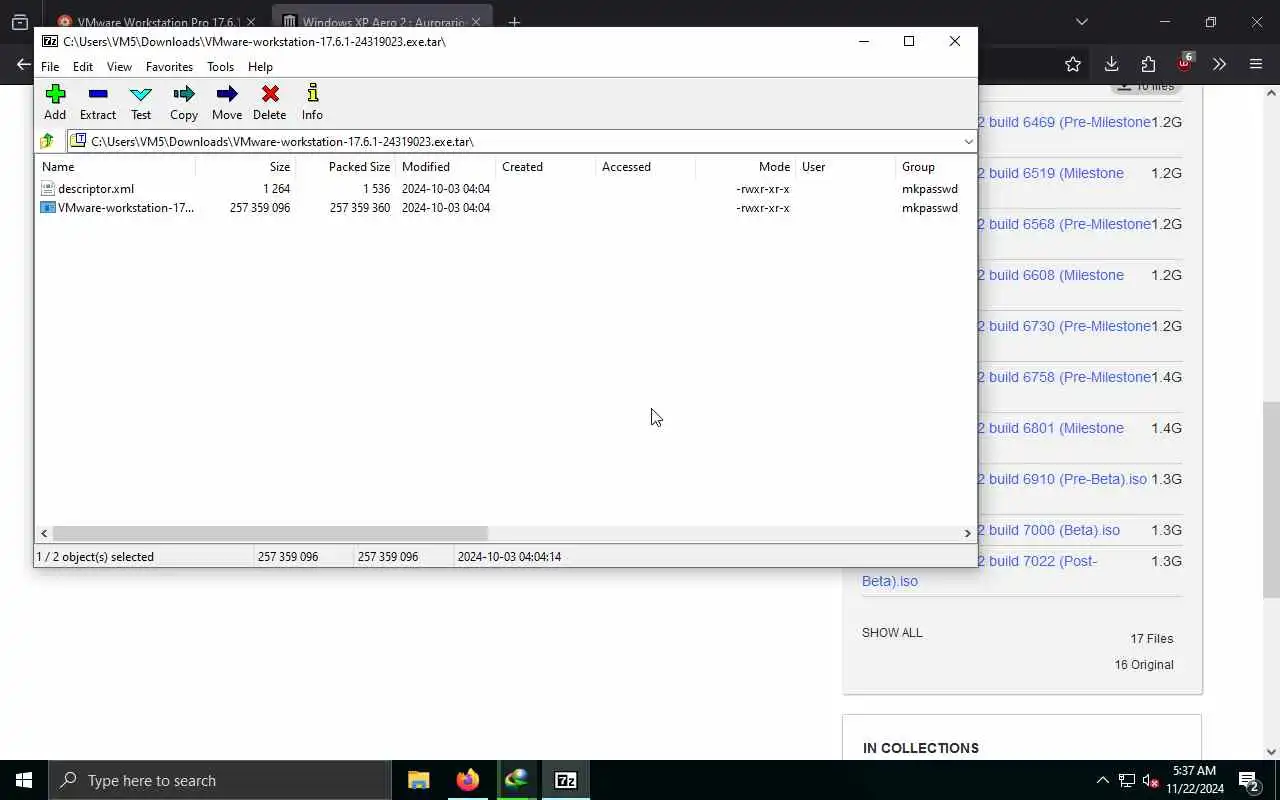The image size is (1280, 800).
Task: Open the build 7000 (Beta).iso link
Action: tap(1048, 530)
